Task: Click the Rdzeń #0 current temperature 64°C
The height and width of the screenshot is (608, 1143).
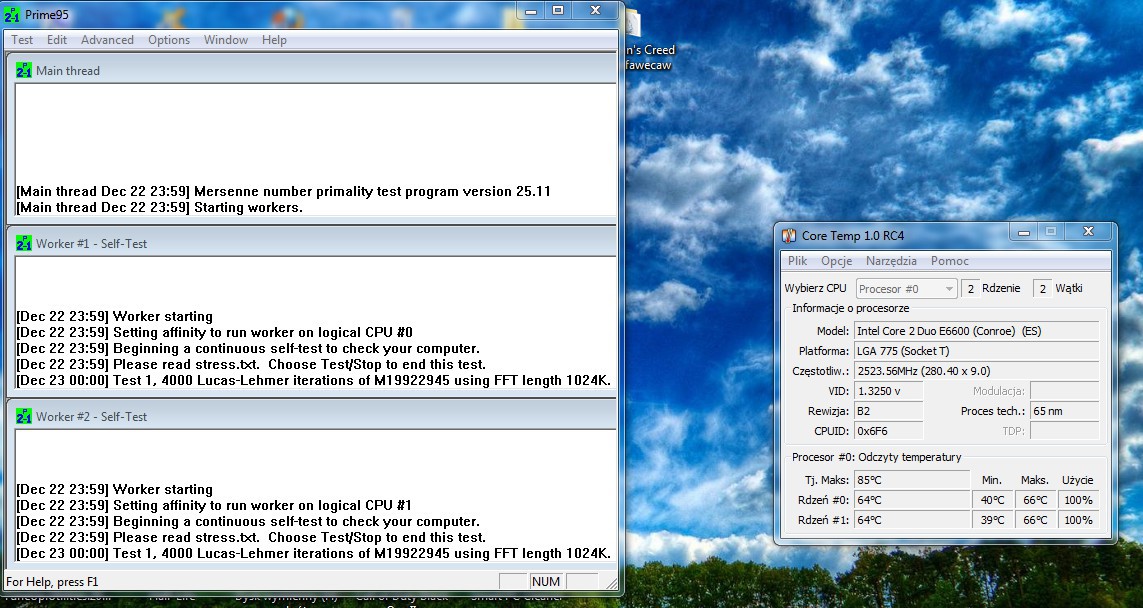Action: coord(912,500)
